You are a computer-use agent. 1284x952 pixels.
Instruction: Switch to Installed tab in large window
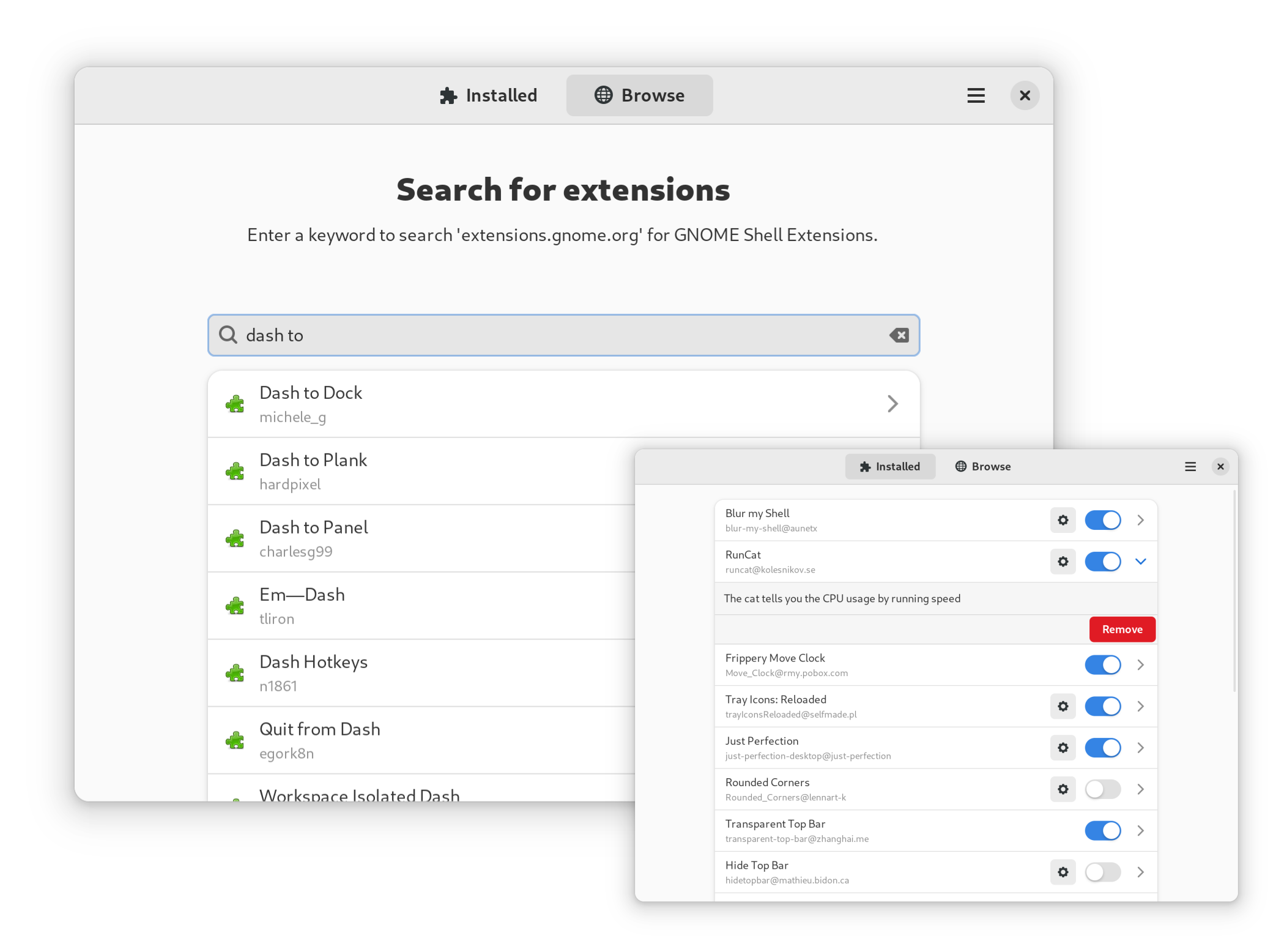click(x=488, y=95)
